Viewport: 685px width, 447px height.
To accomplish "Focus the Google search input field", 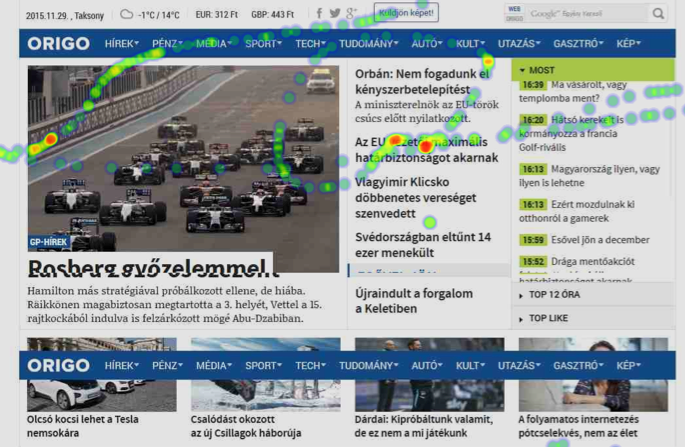I will click(x=586, y=14).
